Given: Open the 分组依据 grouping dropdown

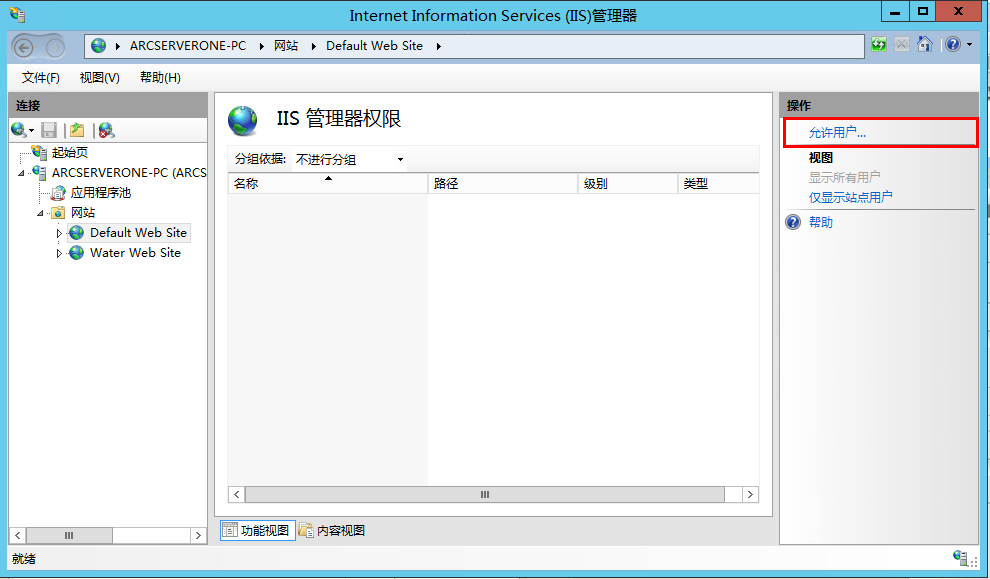Looking at the screenshot, I should (x=349, y=160).
